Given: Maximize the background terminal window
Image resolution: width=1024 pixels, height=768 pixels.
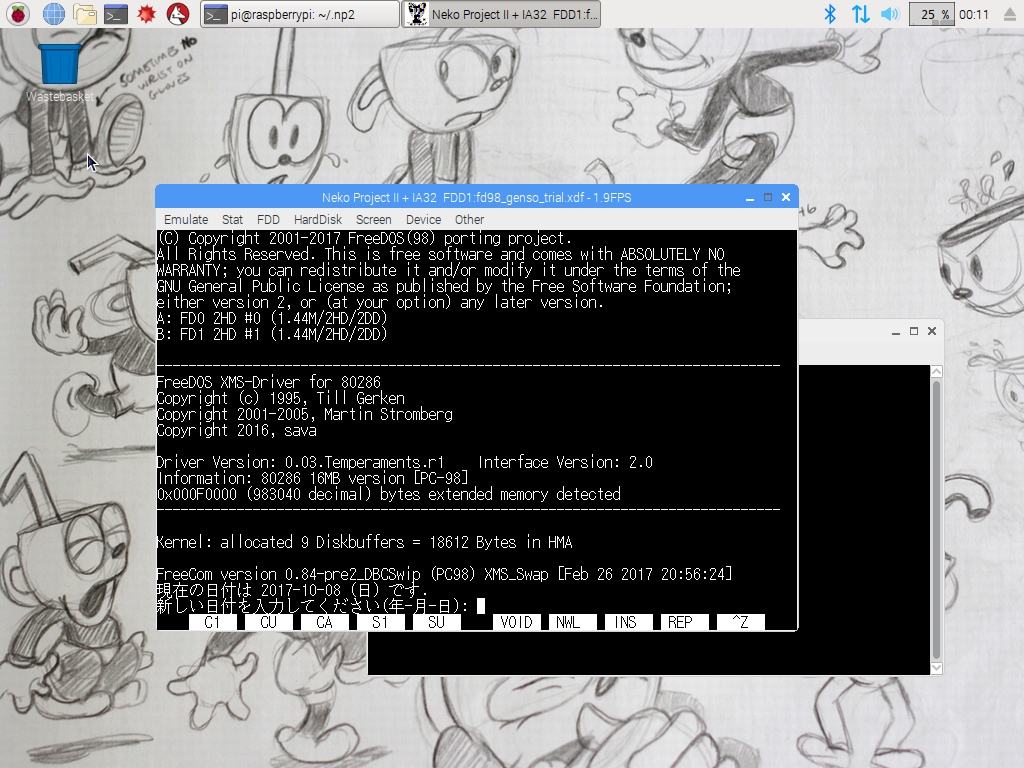Looking at the screenshot, I should 914,332.
